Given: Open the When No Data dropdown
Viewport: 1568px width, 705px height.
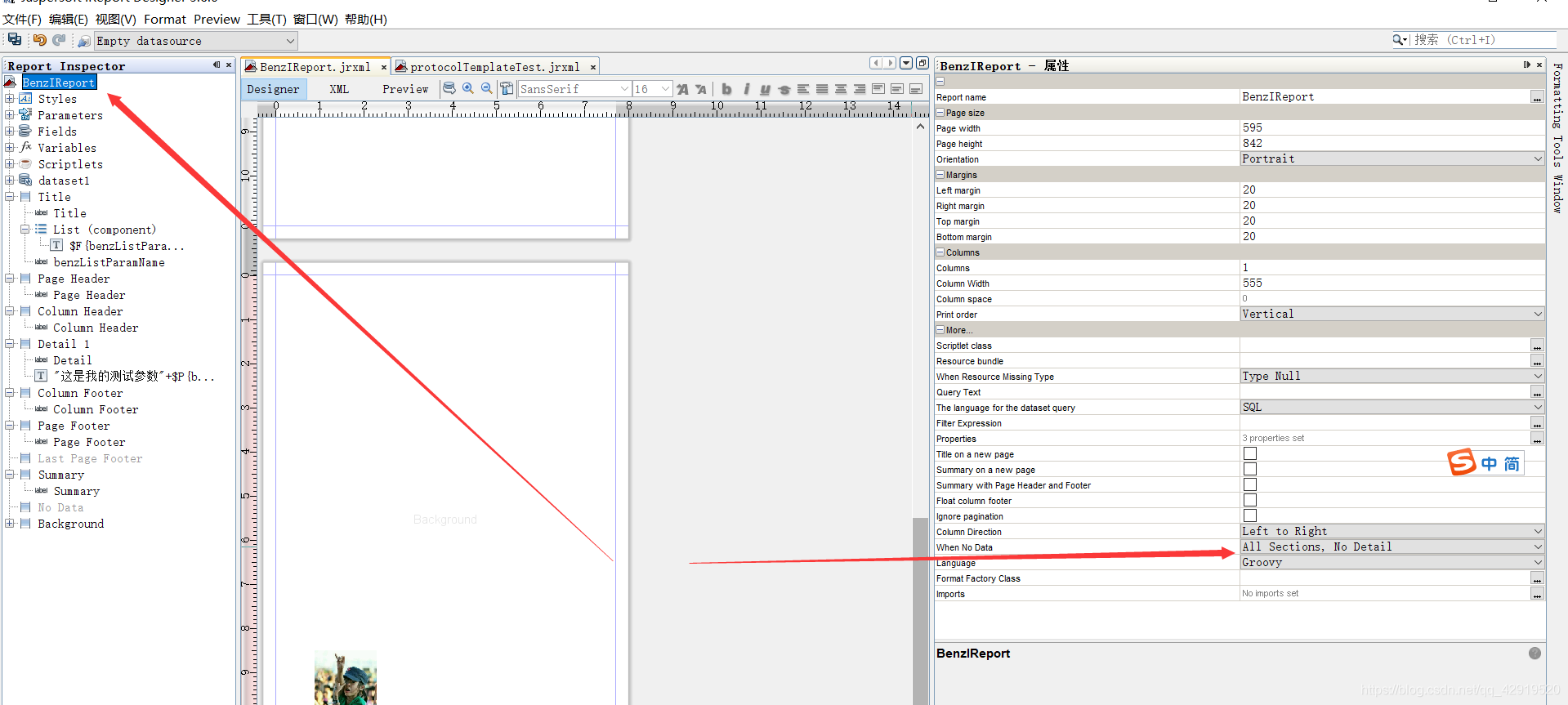Looking at the screenshot, I should [1392, 547].
